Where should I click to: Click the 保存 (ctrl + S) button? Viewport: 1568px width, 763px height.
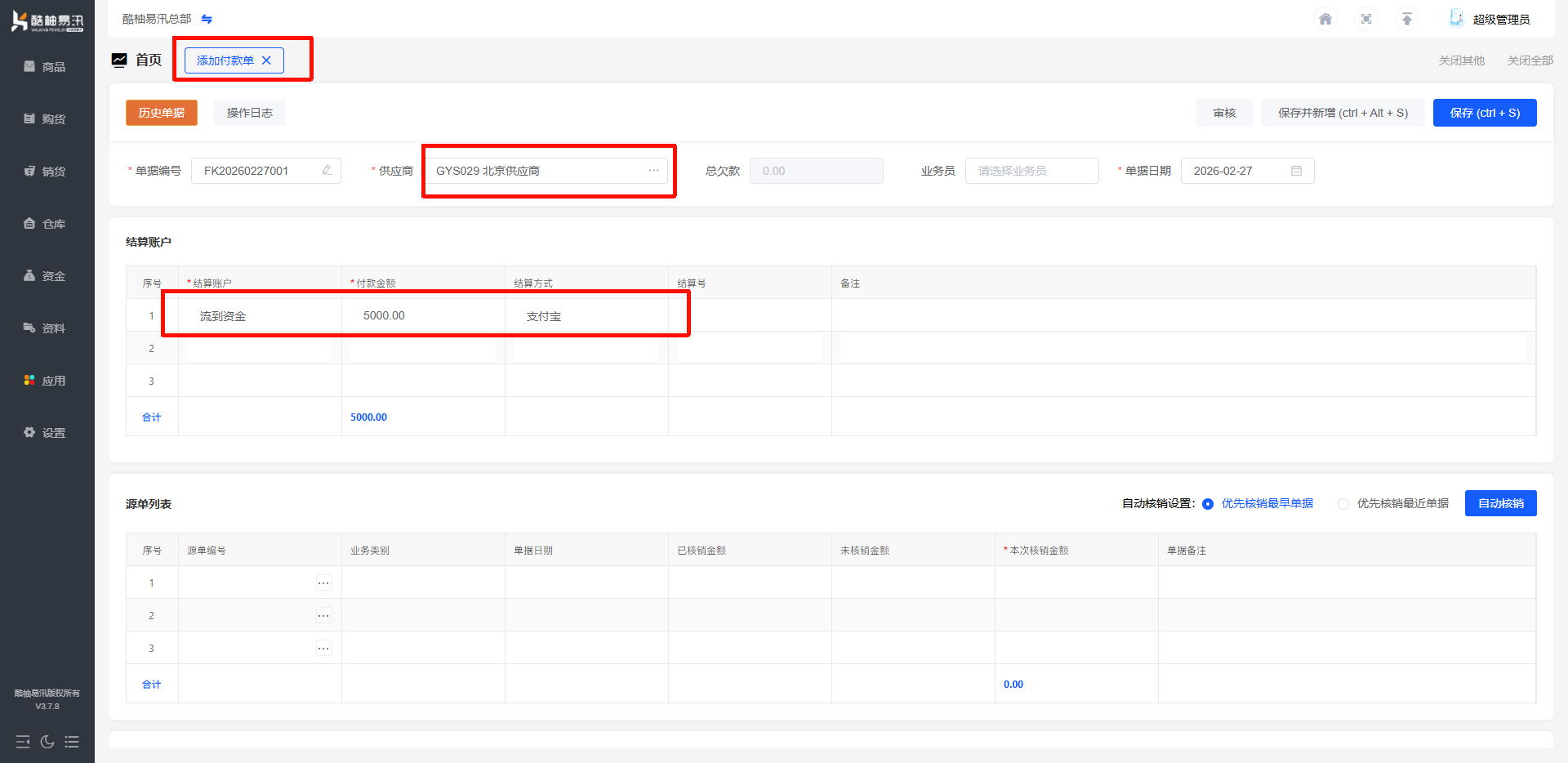click(1484, 113)
